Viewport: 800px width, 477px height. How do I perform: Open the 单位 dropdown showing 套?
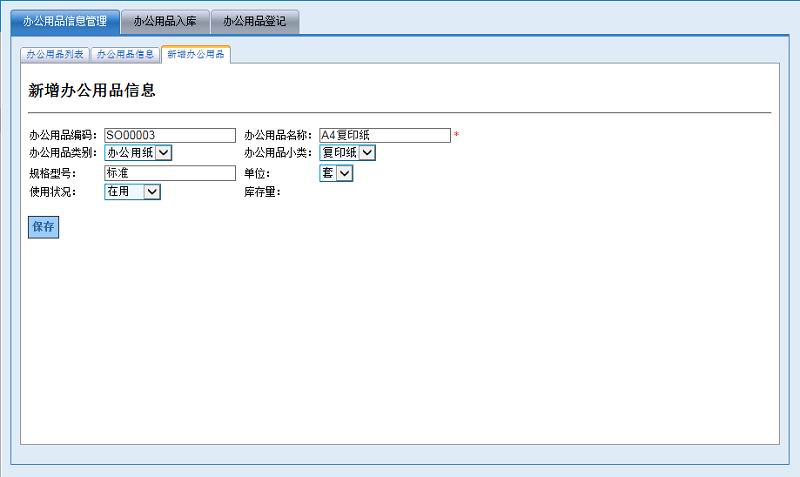pos(336,173)
